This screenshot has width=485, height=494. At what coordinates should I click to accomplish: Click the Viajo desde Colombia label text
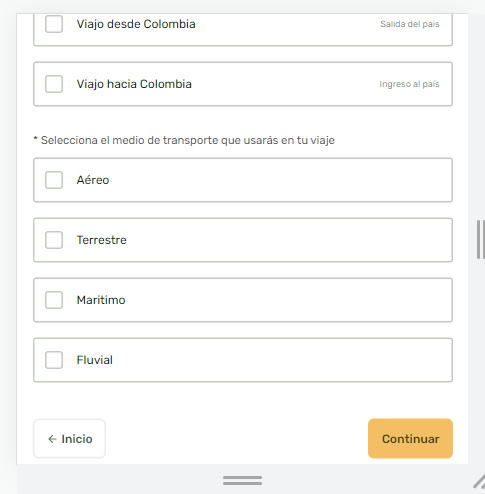point(136,24)
